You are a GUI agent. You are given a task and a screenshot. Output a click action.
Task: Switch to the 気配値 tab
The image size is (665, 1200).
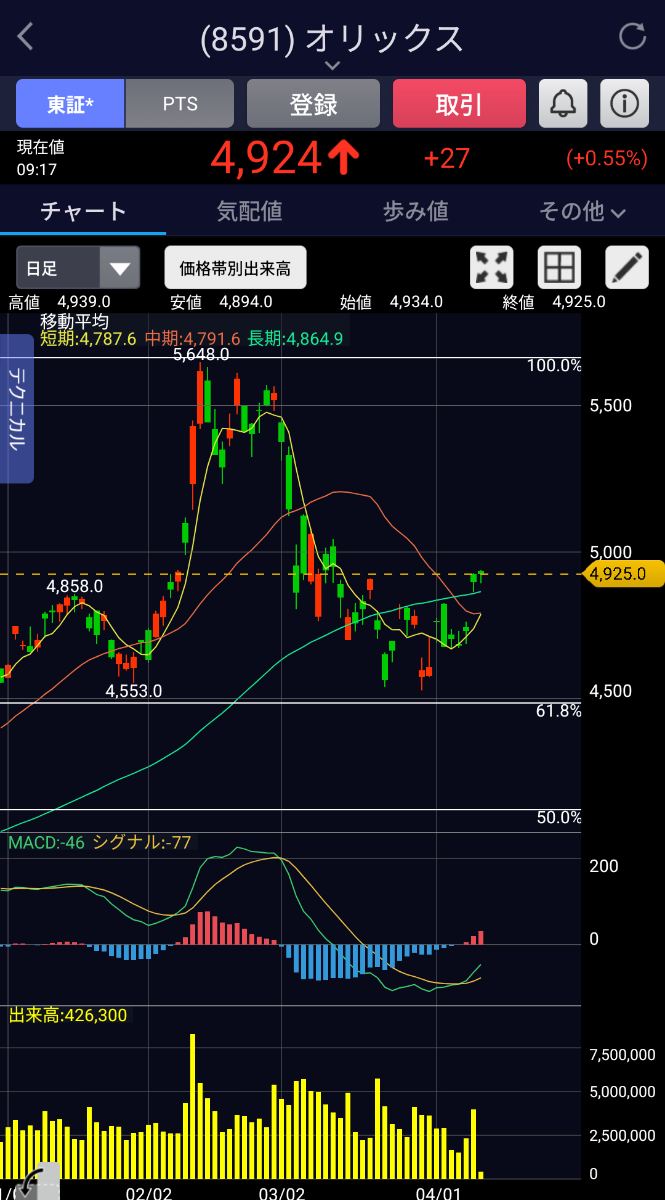(249, 211)
